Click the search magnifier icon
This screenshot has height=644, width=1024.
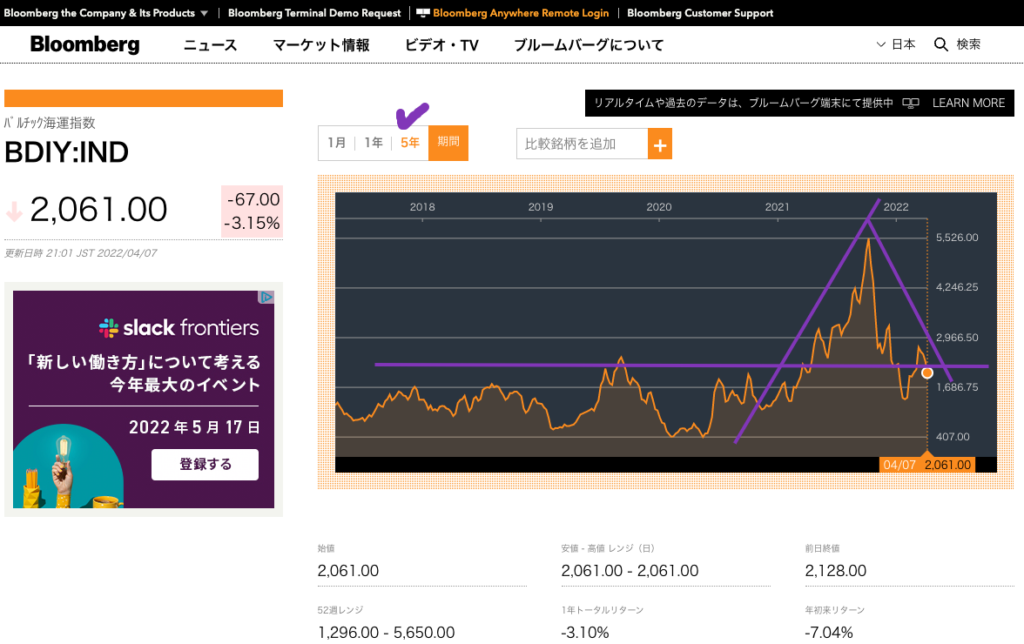[x=941, y=44]
